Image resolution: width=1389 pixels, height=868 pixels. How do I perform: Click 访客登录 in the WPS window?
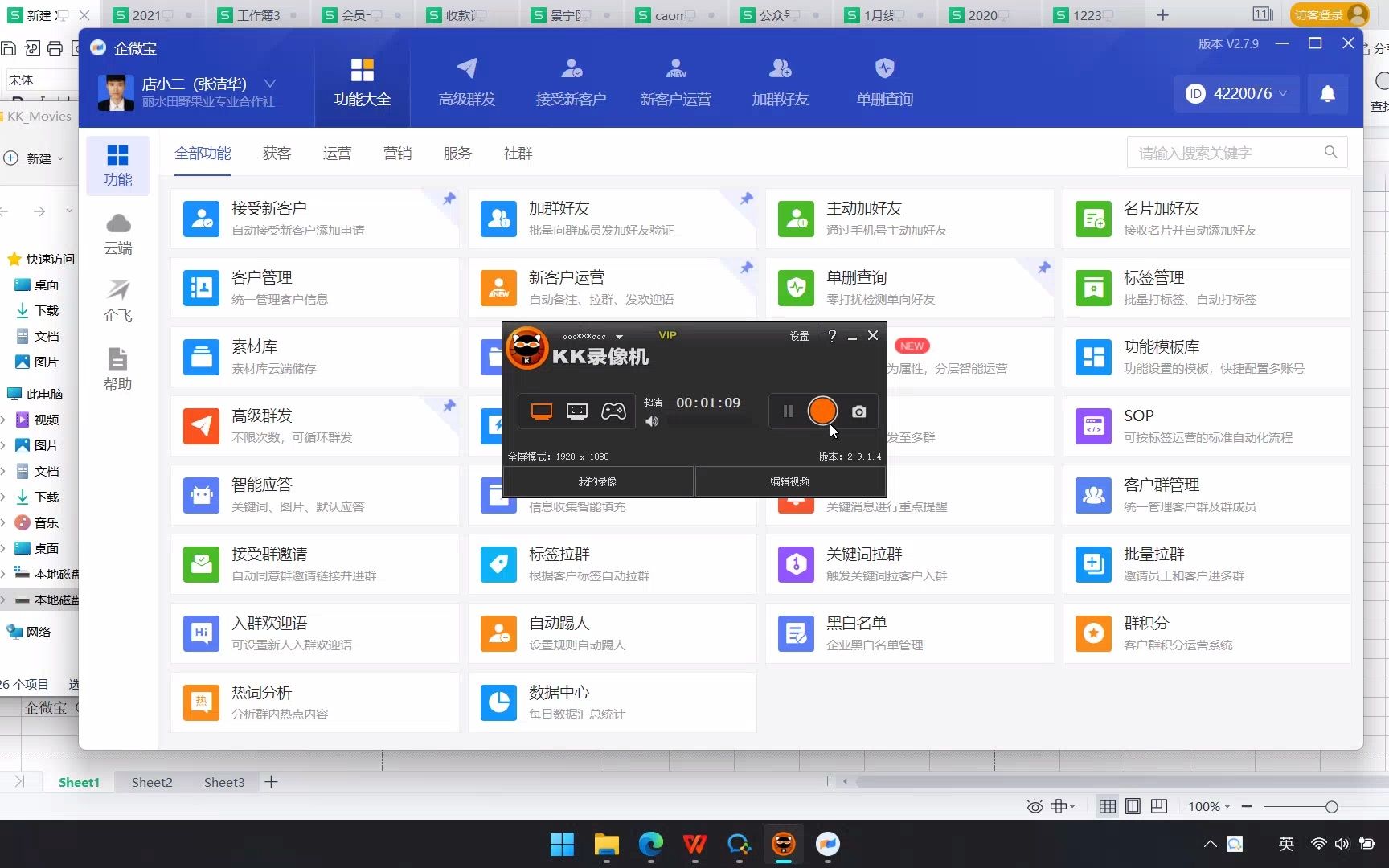1329,14
